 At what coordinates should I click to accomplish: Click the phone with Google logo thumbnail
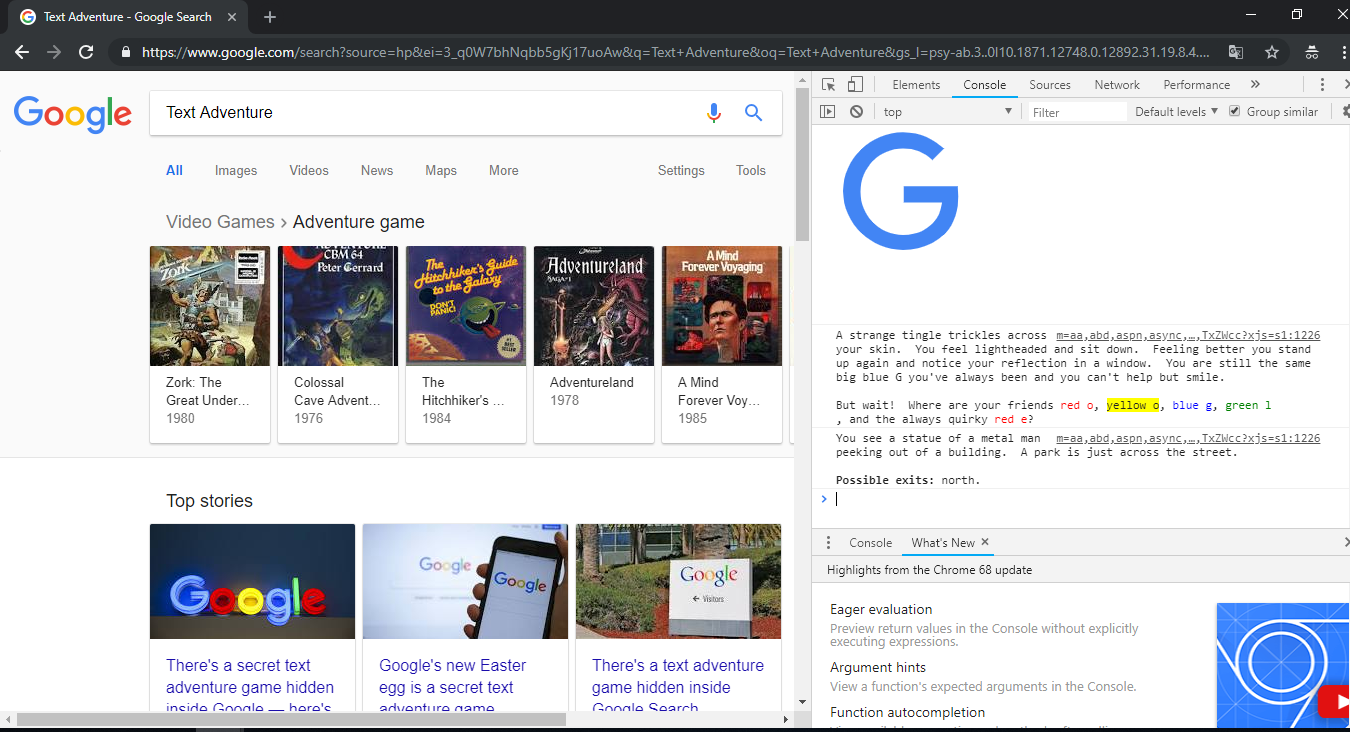tap(465, 581)
